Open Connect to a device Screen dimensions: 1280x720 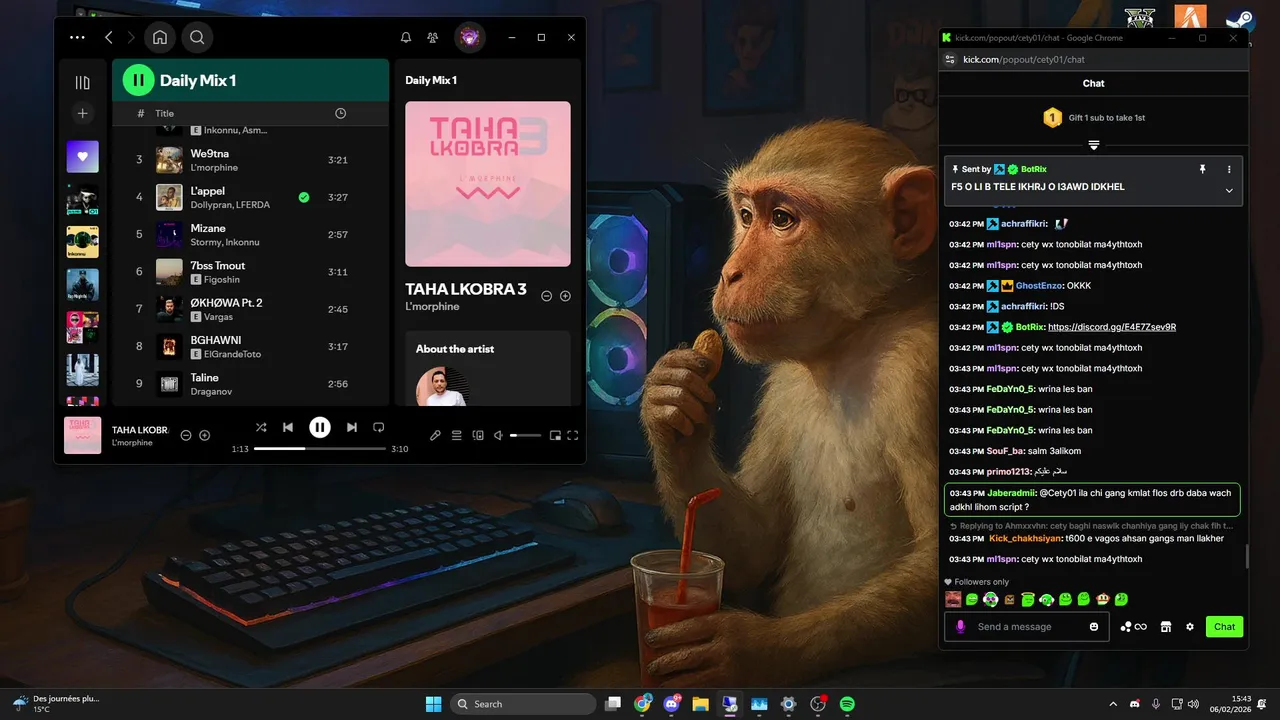pos(477,435)
